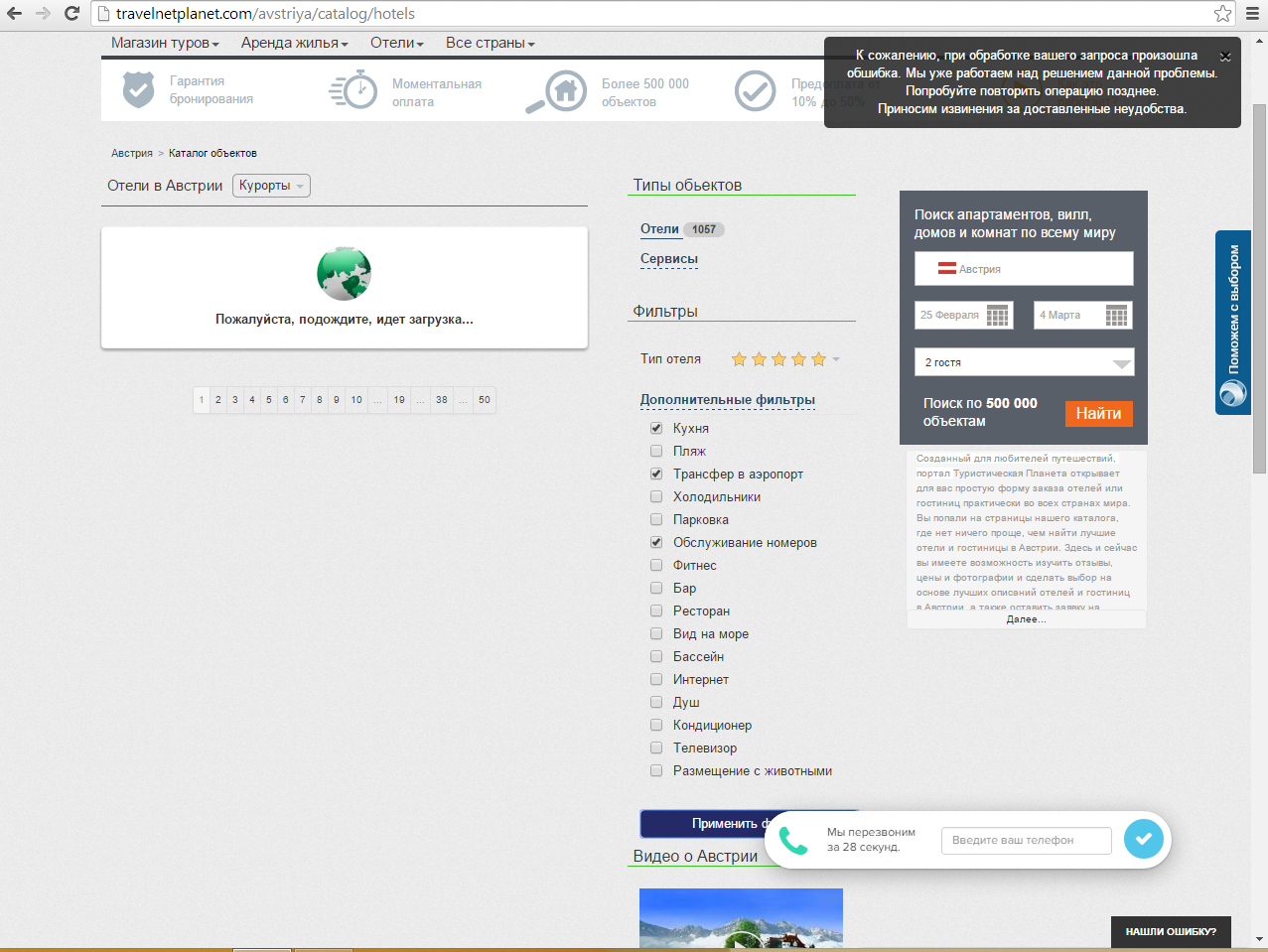Image resolution: width=1268 pixels, height=952 pixels.
Task: Open the Все страны menu
Action: [490, 44]
